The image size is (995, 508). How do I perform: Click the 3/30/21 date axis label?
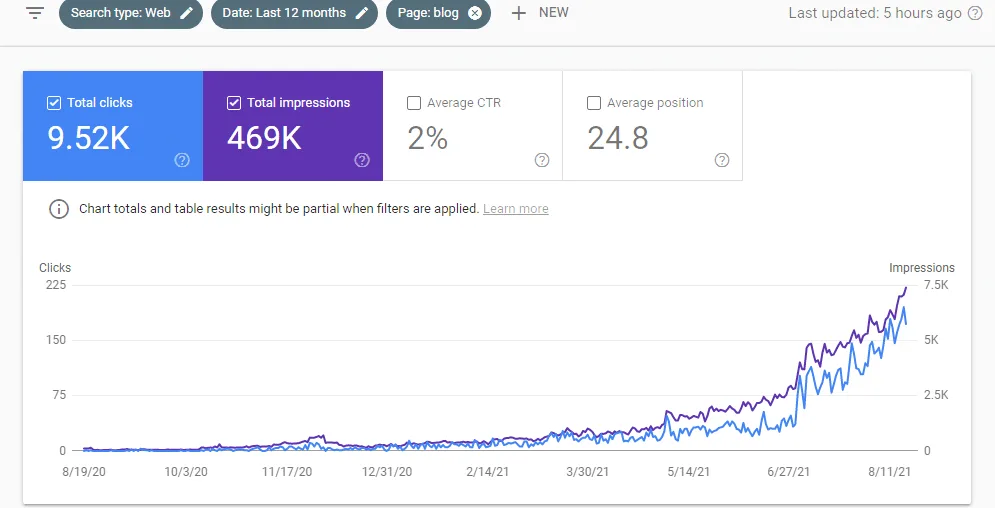point(588,472)
